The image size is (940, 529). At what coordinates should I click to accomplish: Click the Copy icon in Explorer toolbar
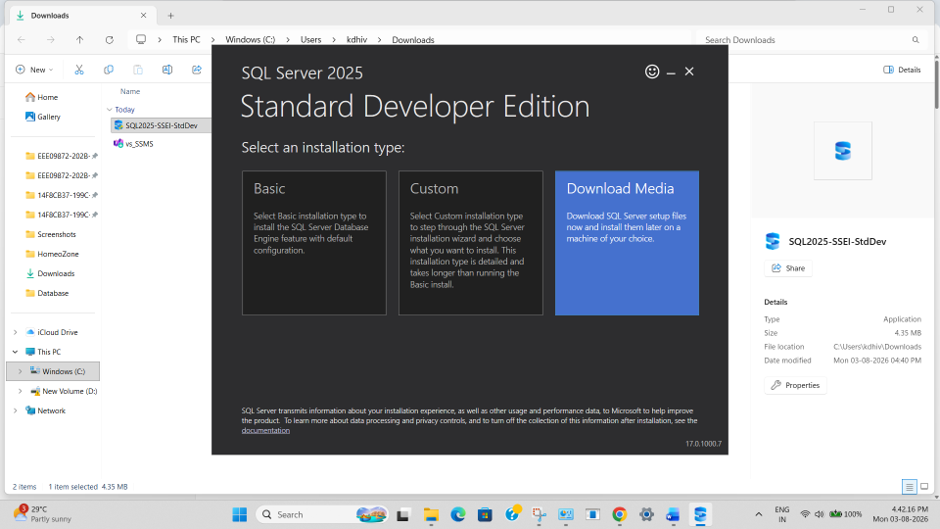pyautogui.click(x=109, y=70)
